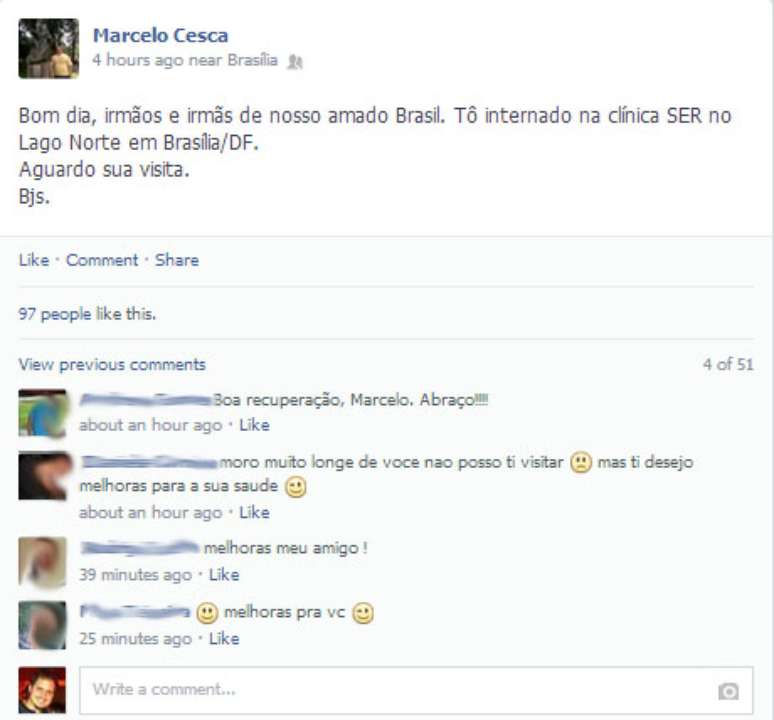Screen dimensions: 774x720
Task: Click in the Write a comment field
Action: 416,690
